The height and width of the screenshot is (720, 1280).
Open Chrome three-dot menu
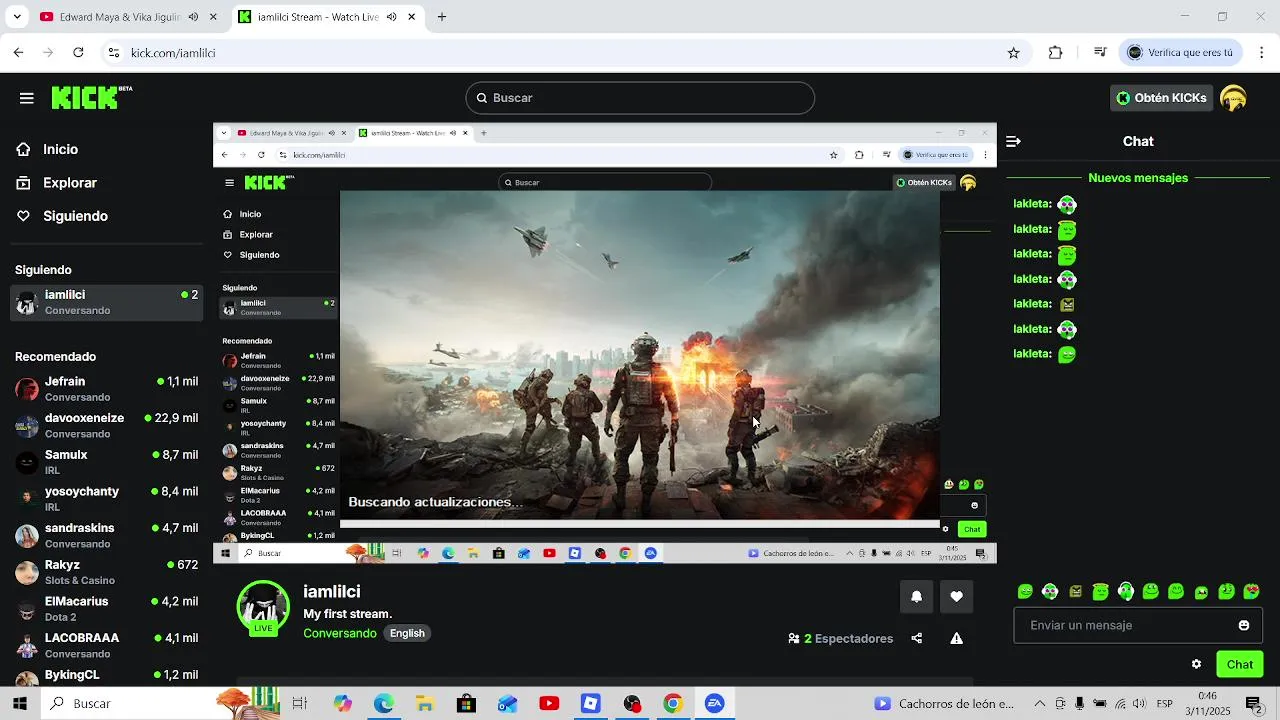1262,53
